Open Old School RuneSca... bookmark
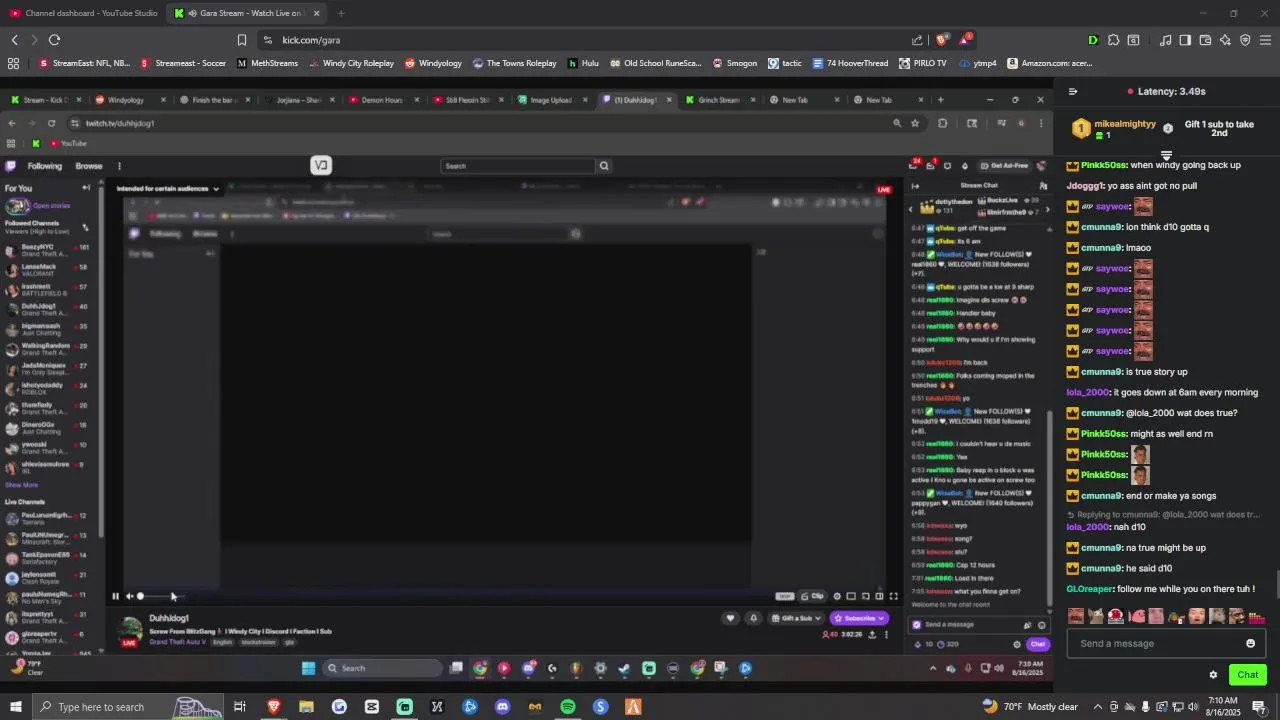The image size is (1280, 720). point(655,63)
